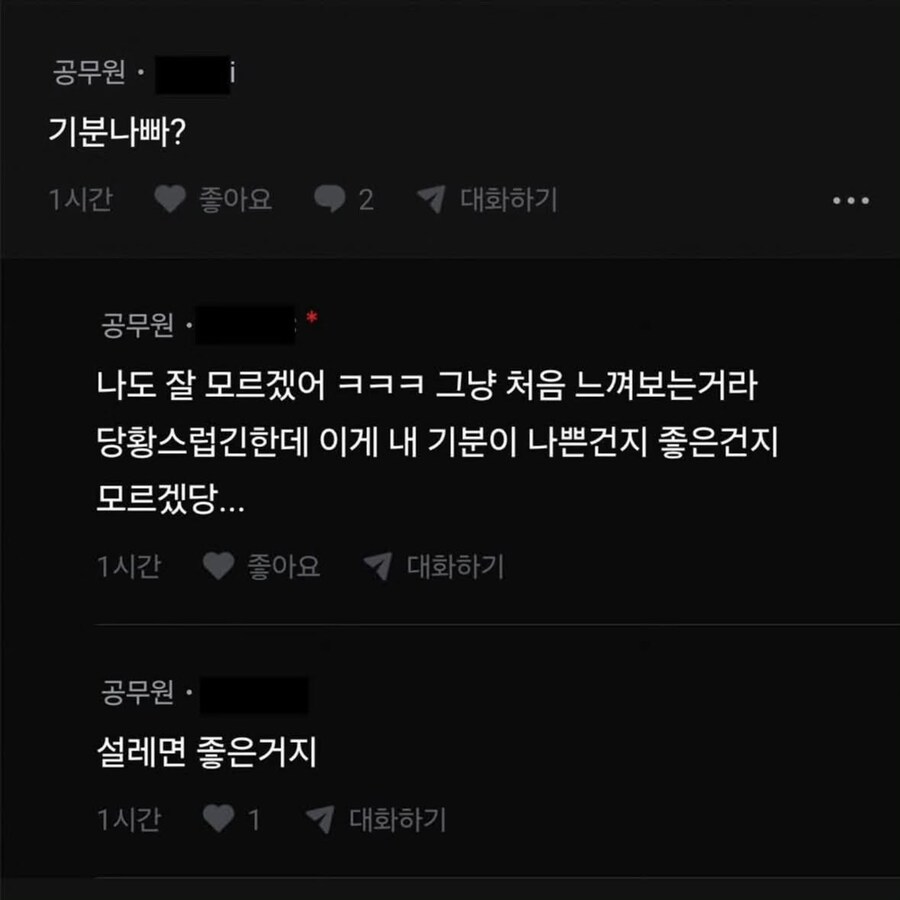Click the redacted username on the last reply

(x=254, y=695)
